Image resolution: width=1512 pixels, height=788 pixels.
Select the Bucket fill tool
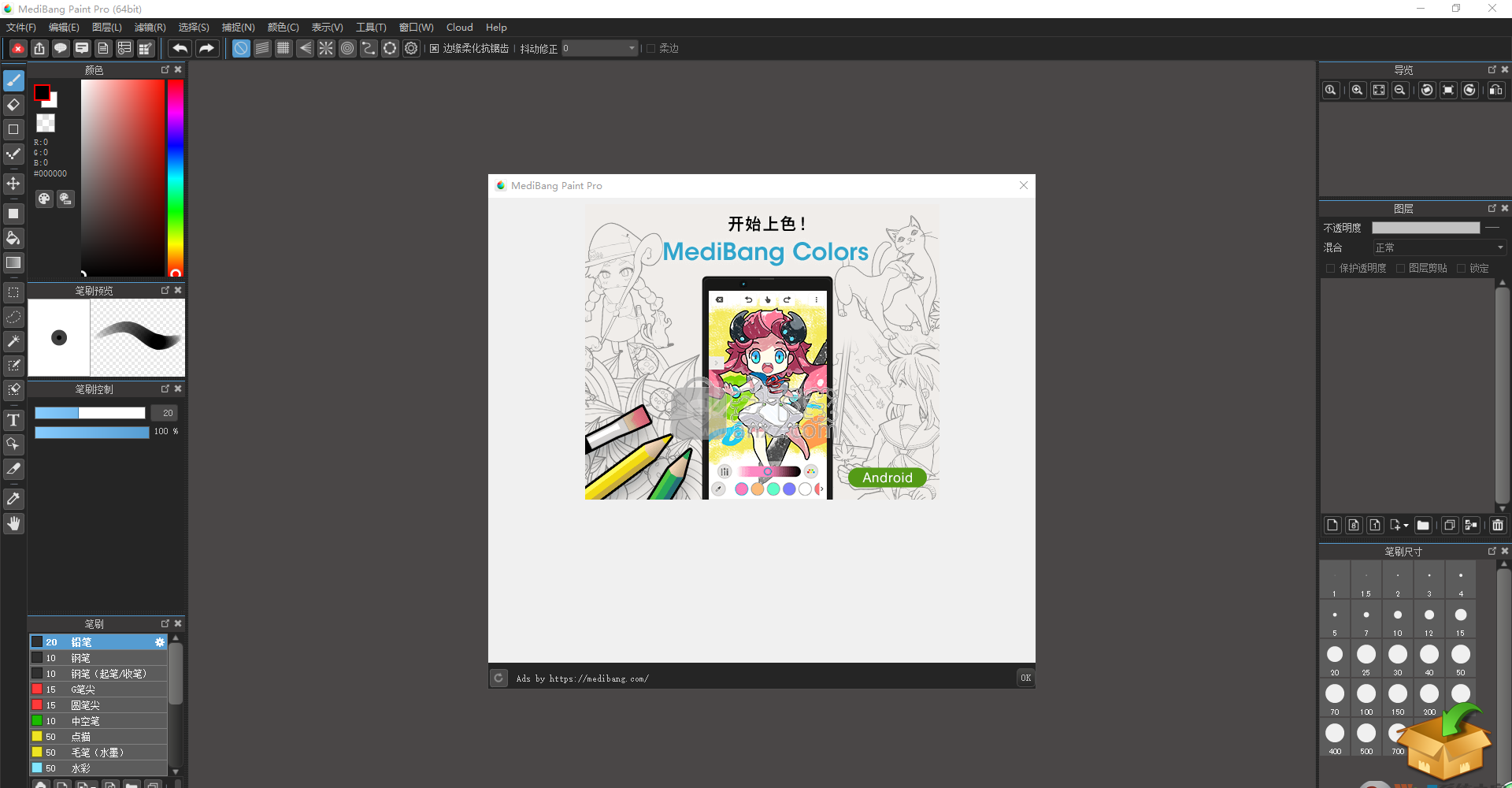[13, 238]
